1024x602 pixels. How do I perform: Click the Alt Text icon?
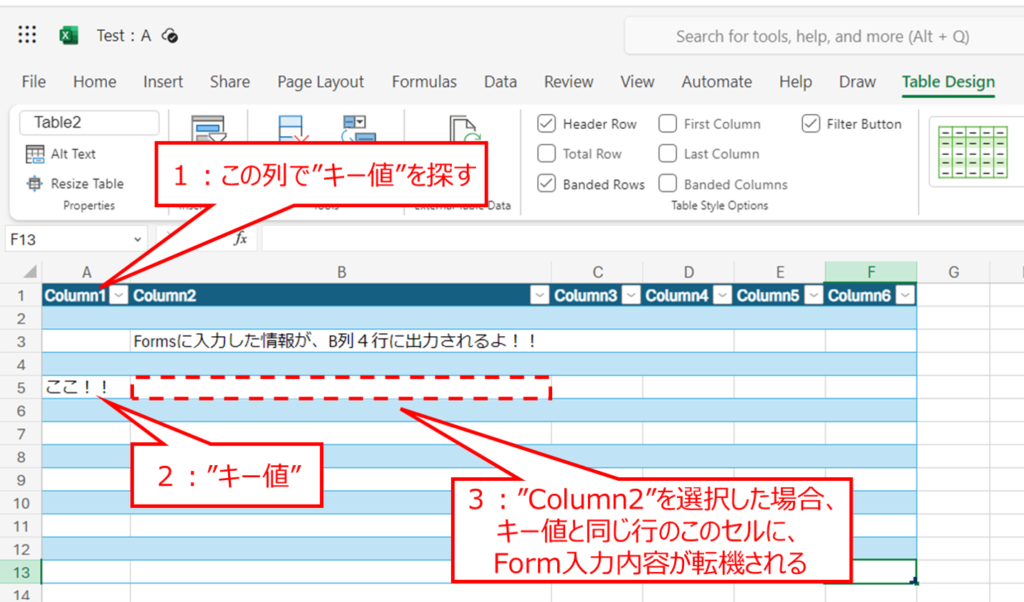pyautogui.click(x=35, y=154)
